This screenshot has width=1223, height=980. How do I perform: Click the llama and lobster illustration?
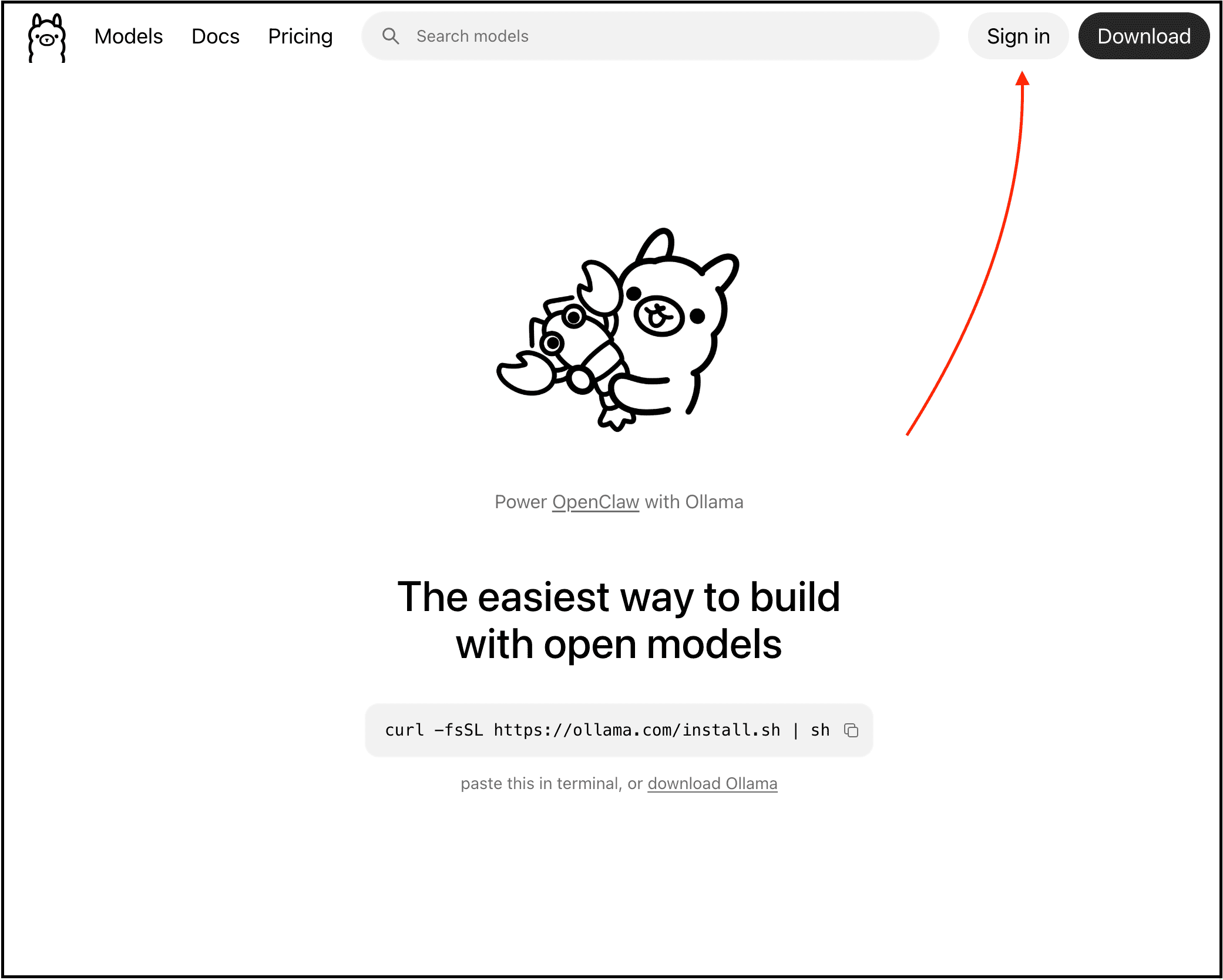click(x=618, y=330)
